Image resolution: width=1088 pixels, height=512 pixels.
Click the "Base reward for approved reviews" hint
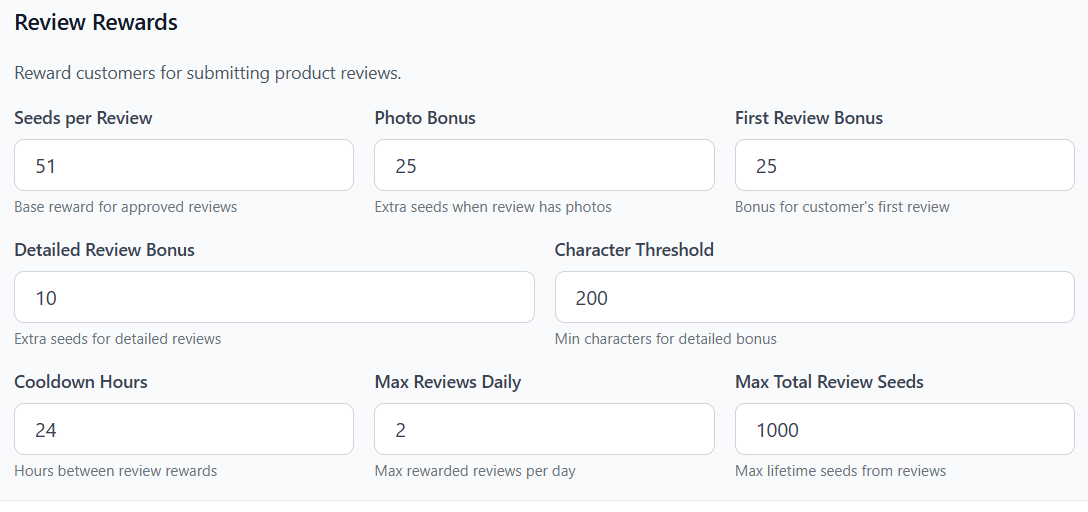126,207
